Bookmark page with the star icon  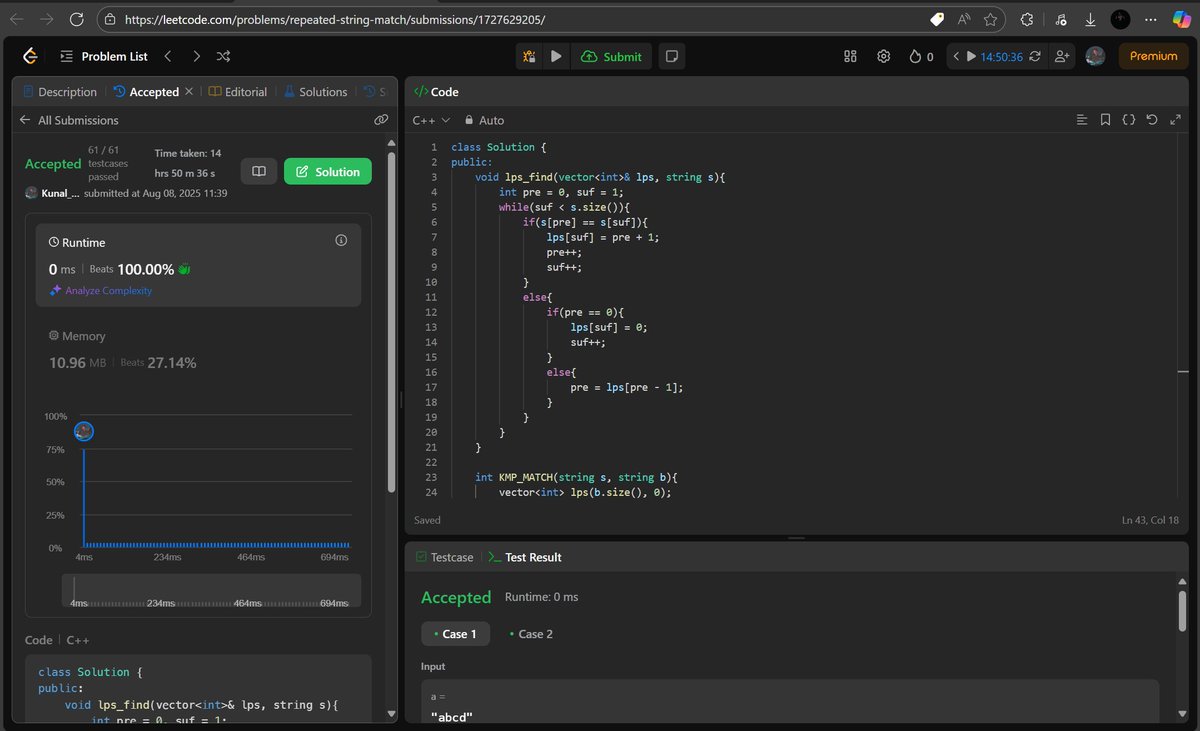(990, 19)
